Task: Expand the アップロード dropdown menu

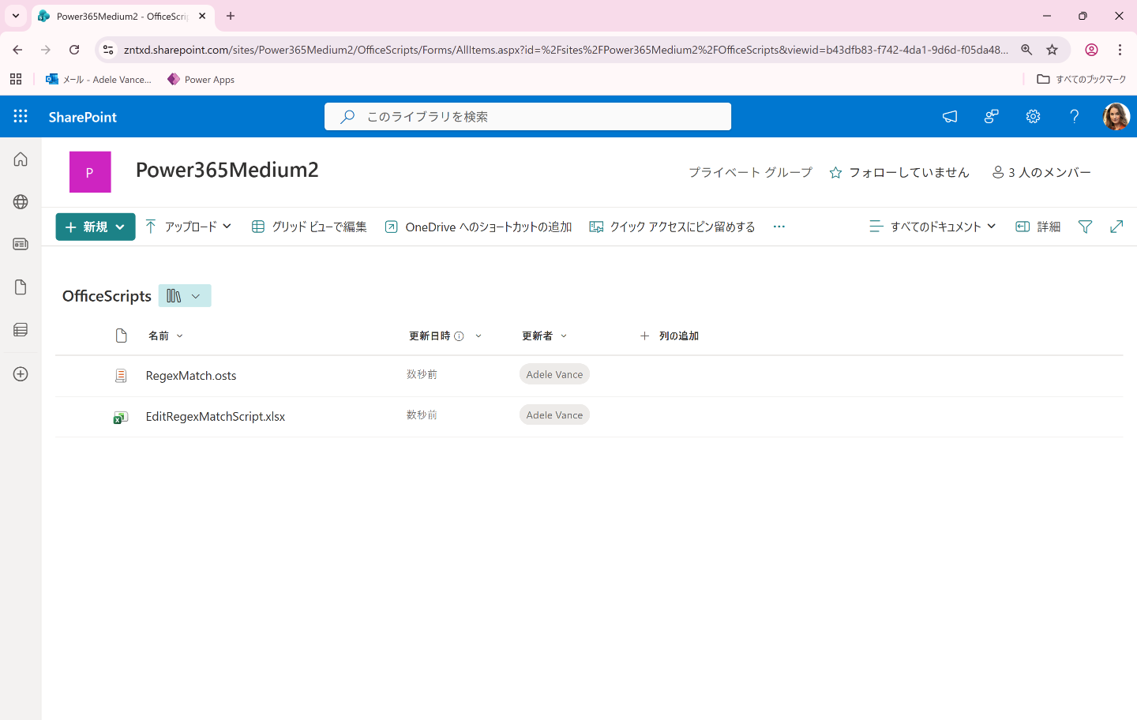Action: tap(188, 227)
